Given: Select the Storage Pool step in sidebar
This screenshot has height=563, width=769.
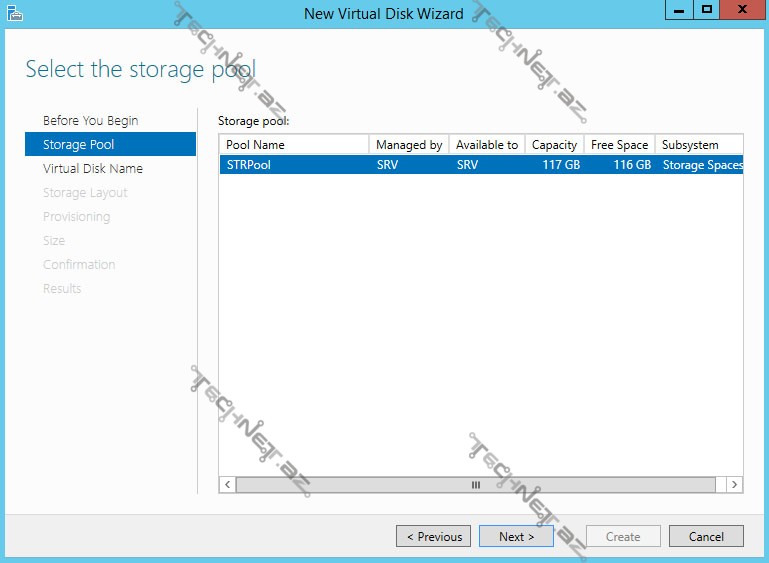Looking at the screenshot, I should [x=78, y=145].
